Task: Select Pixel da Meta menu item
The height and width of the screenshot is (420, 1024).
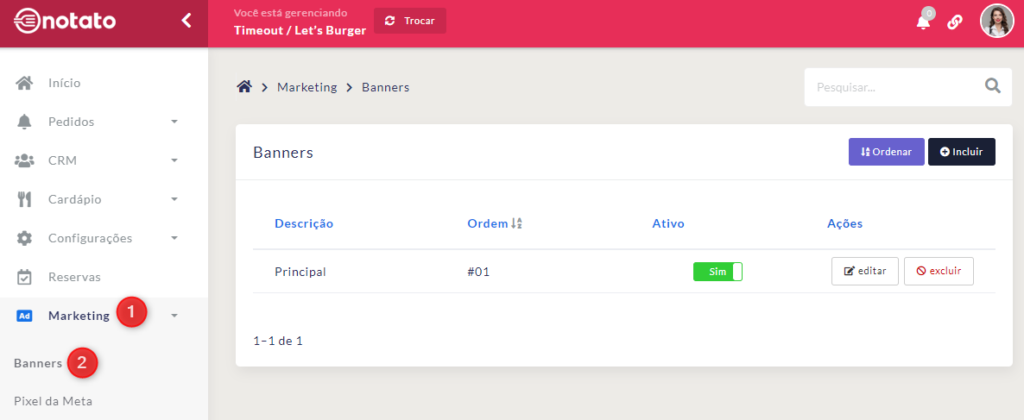Action: (53, 401)
